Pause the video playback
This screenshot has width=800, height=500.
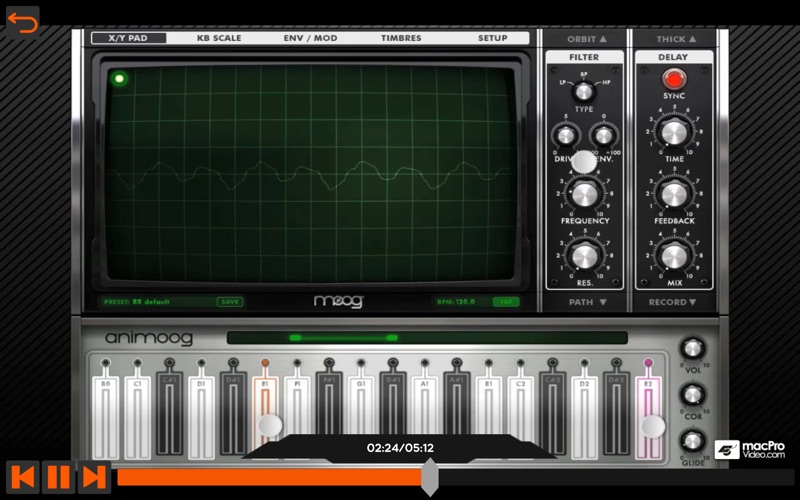[x=58, y=477]
